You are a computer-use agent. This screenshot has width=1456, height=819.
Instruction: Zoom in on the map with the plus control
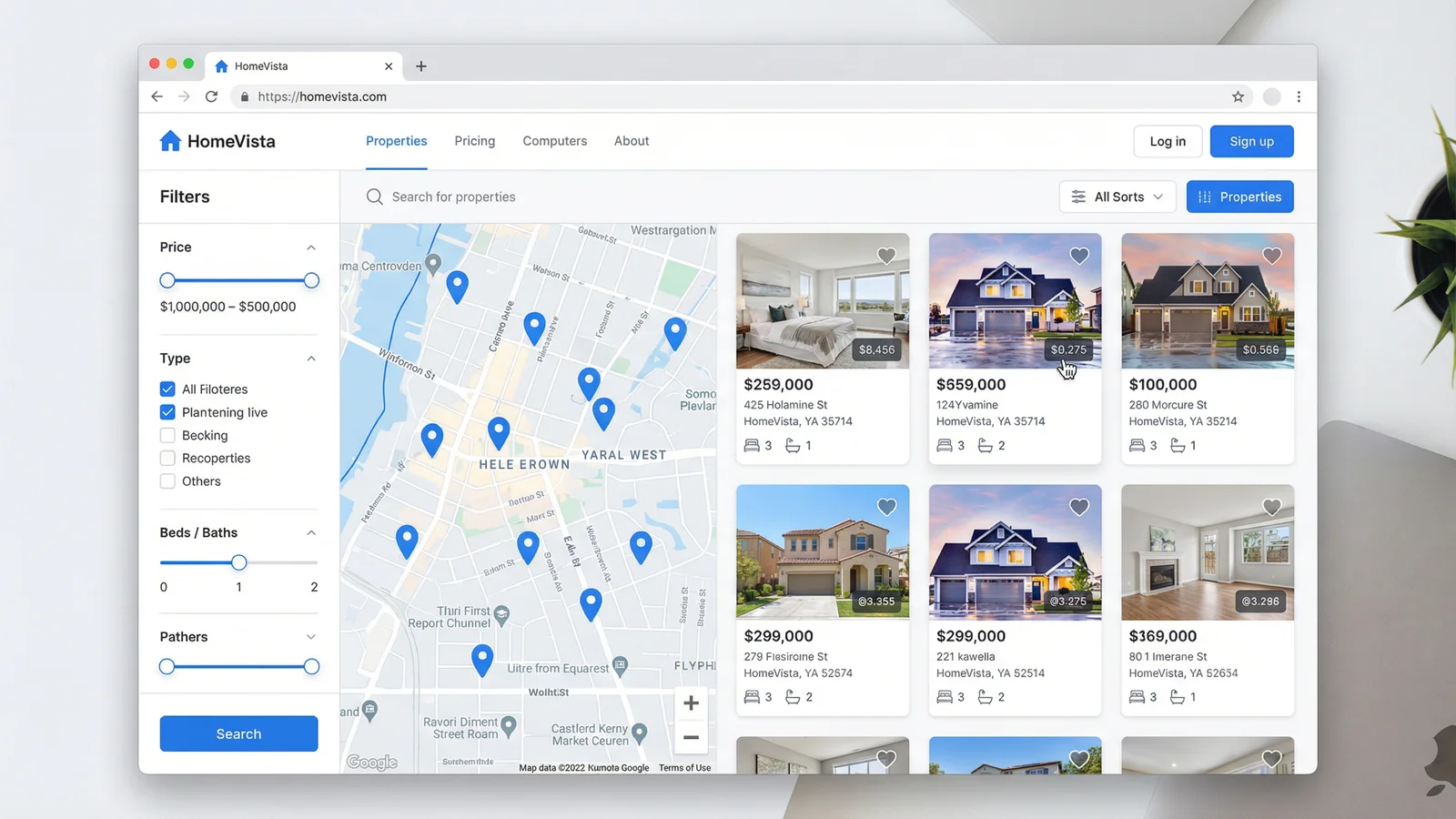pyautogui.click(x=691, y=702)
